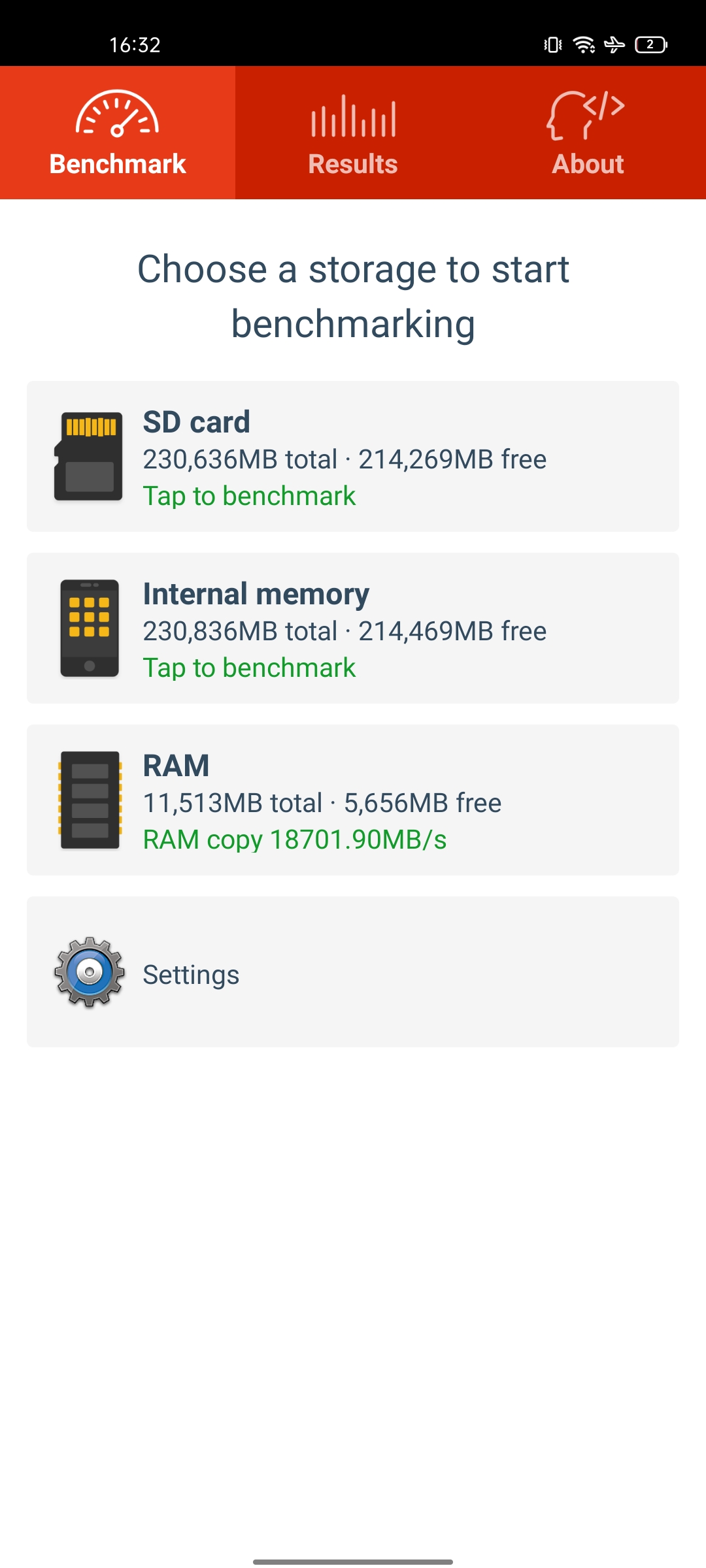Viewport: 706px width, 1568px height.
Task: Tap the speedometer Benchmark icon
Action: tap(117, 114)
